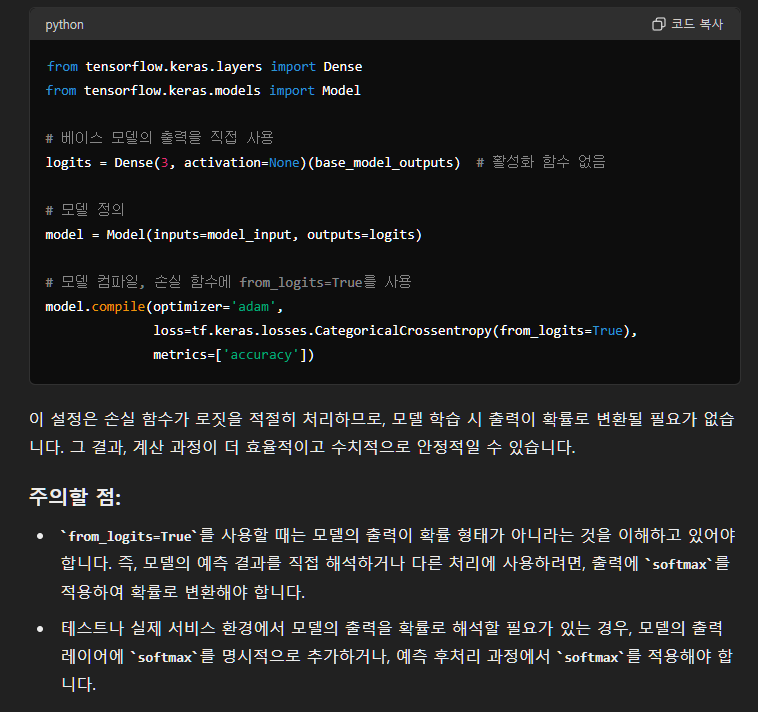Click the comment '# 모델 정의'
The width and height of the screenshot is (758, 712).
tap(85, 210)
